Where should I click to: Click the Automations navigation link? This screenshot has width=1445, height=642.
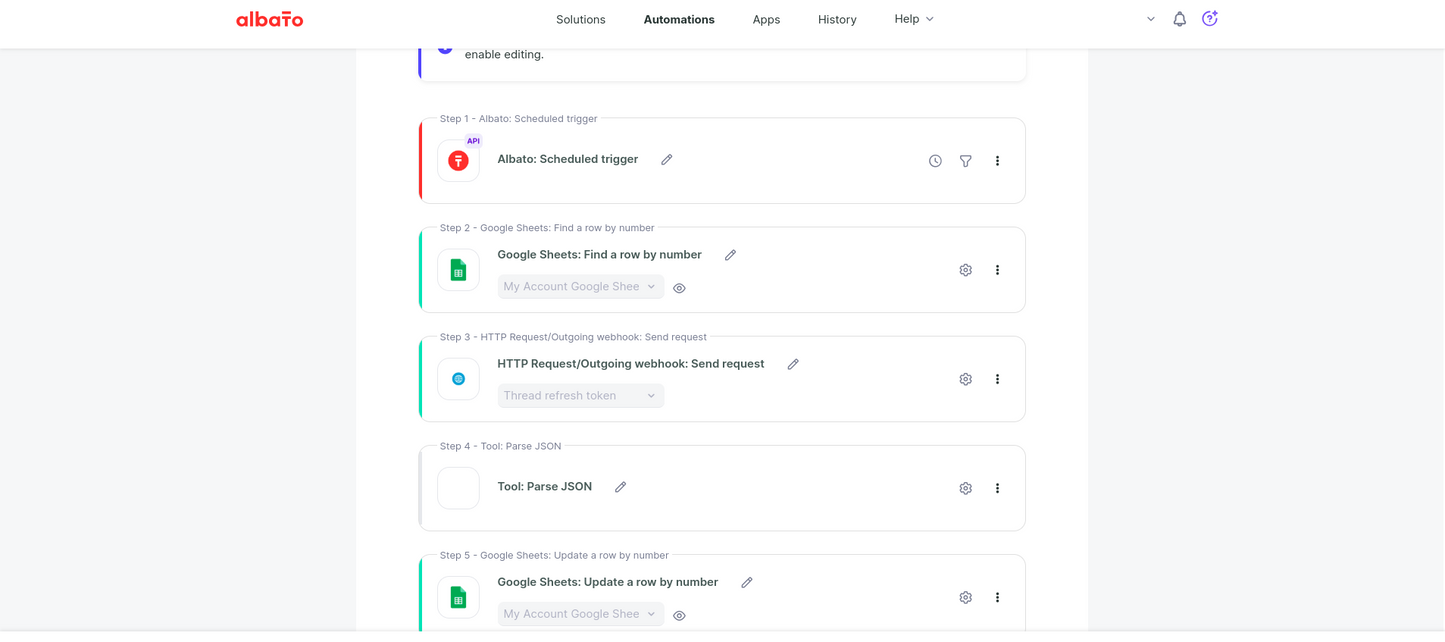coord(679,19)
